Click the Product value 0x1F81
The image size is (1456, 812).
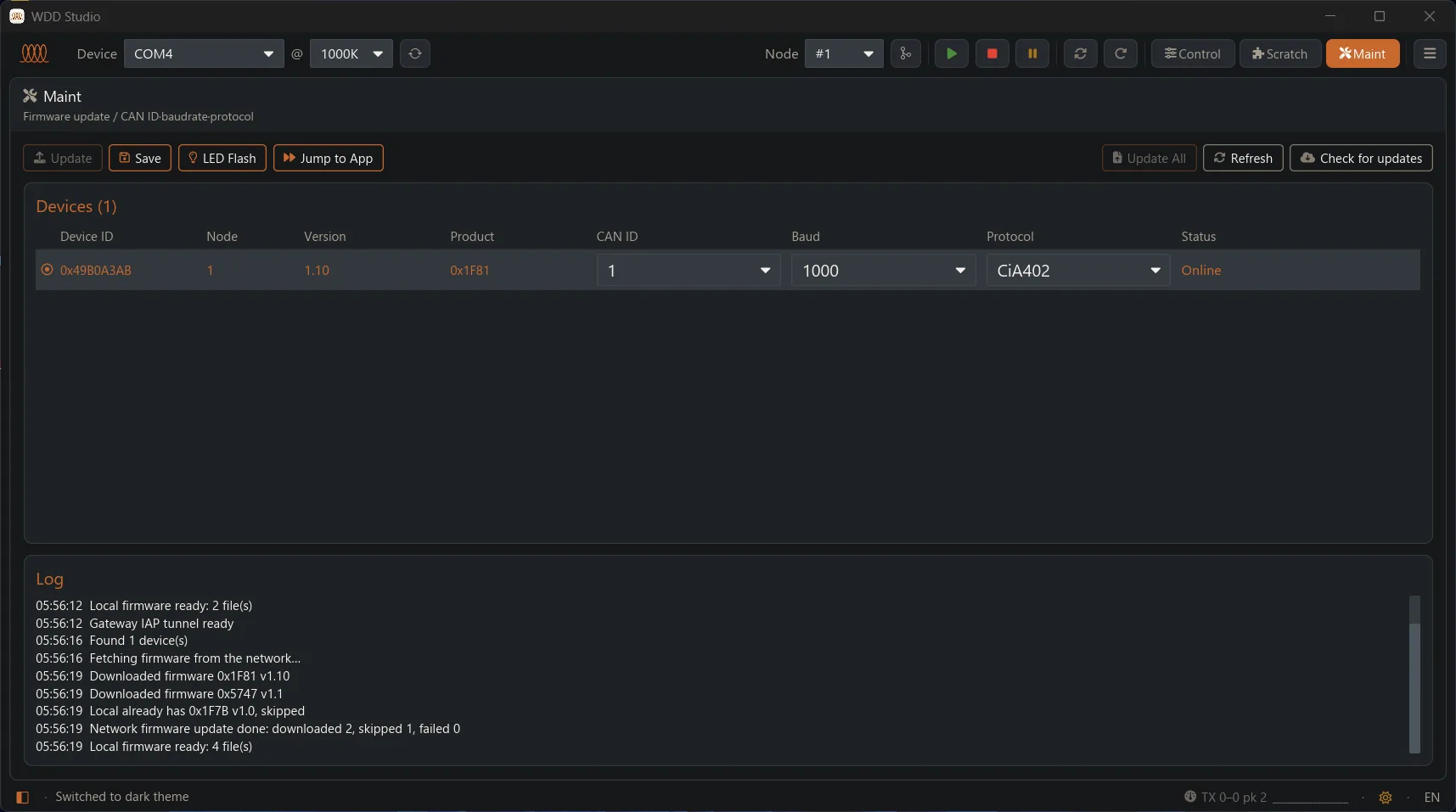pyautogui.click(x=469, y=270)
